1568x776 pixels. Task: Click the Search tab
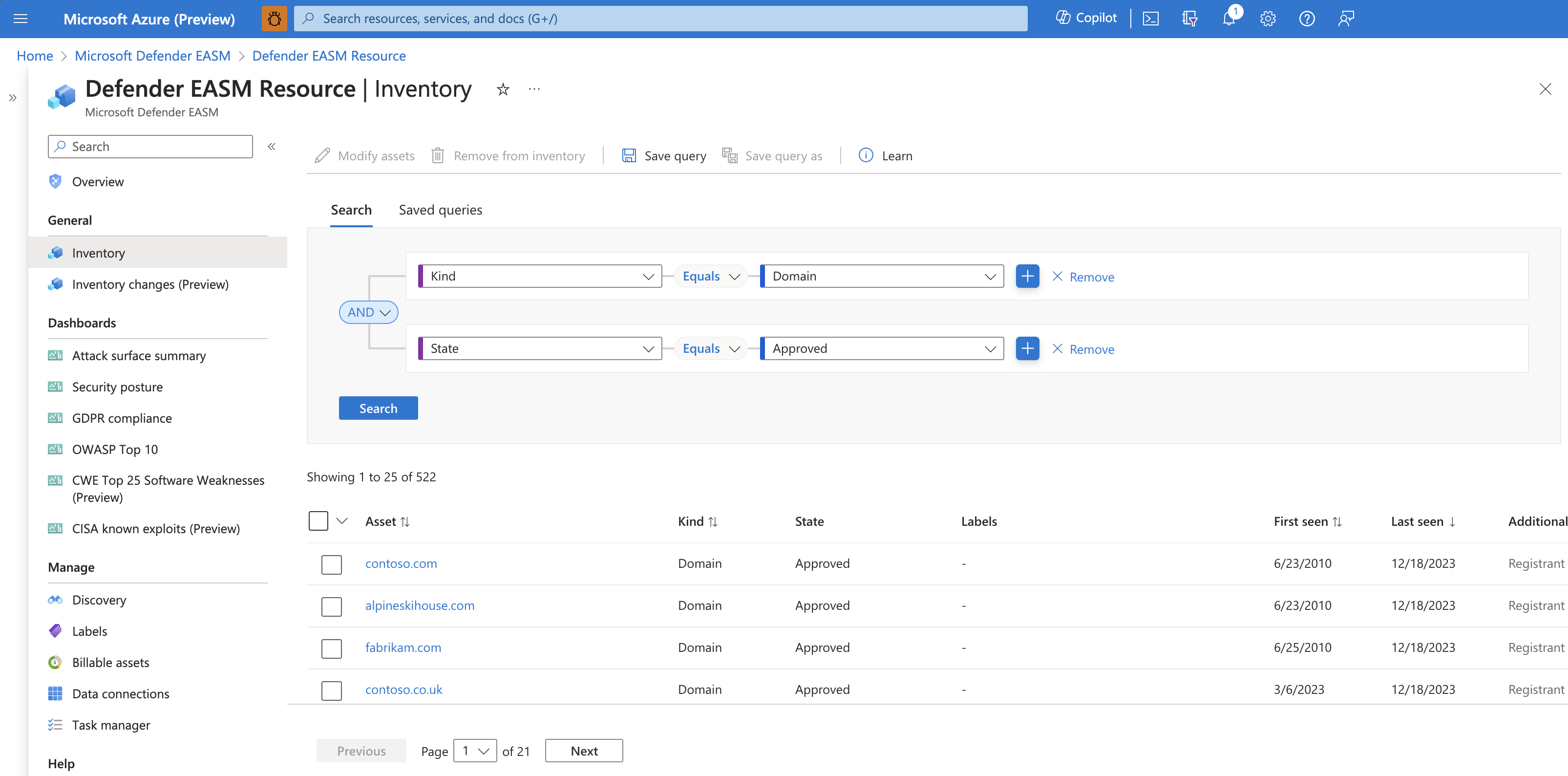(352, 209)
